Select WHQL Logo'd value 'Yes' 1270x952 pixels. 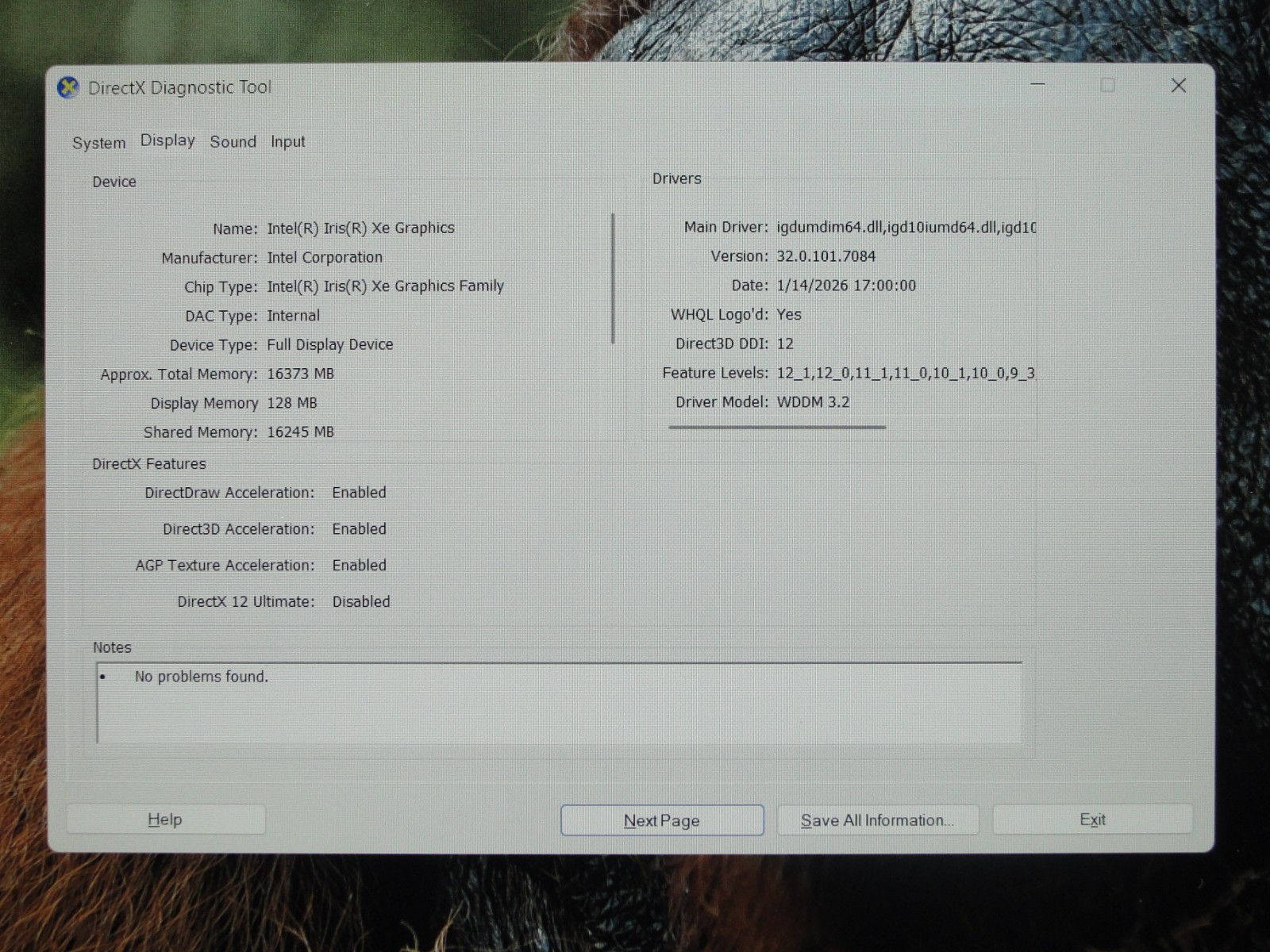789,315
